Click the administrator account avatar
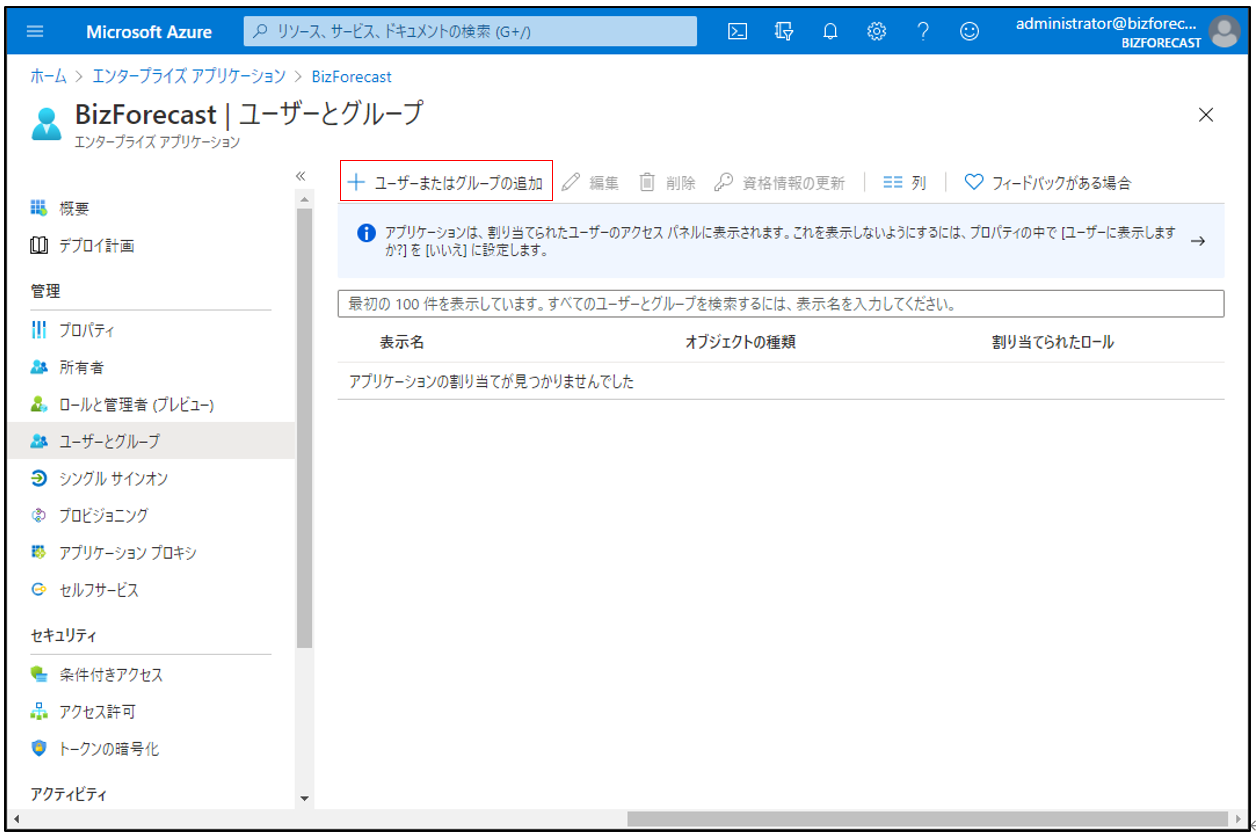1256x837 pixels. pyautogui.click(x=1224, y=32)
